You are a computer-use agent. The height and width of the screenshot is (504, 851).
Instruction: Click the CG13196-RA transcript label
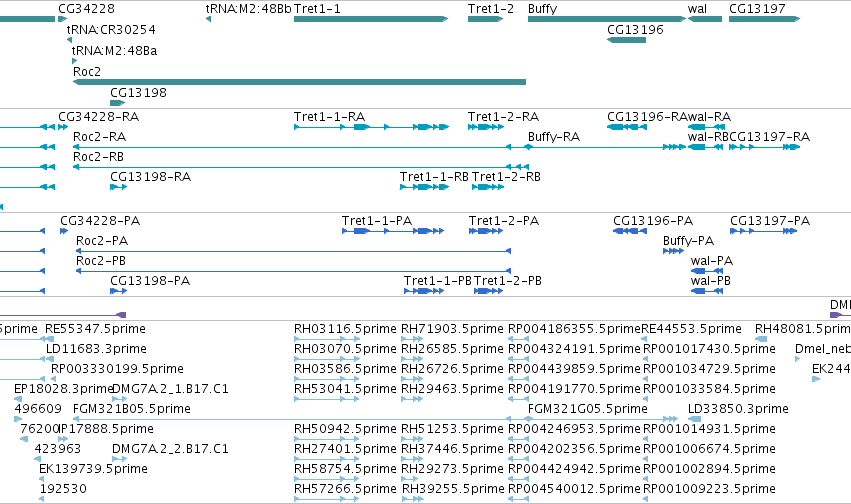click(647, 117)
